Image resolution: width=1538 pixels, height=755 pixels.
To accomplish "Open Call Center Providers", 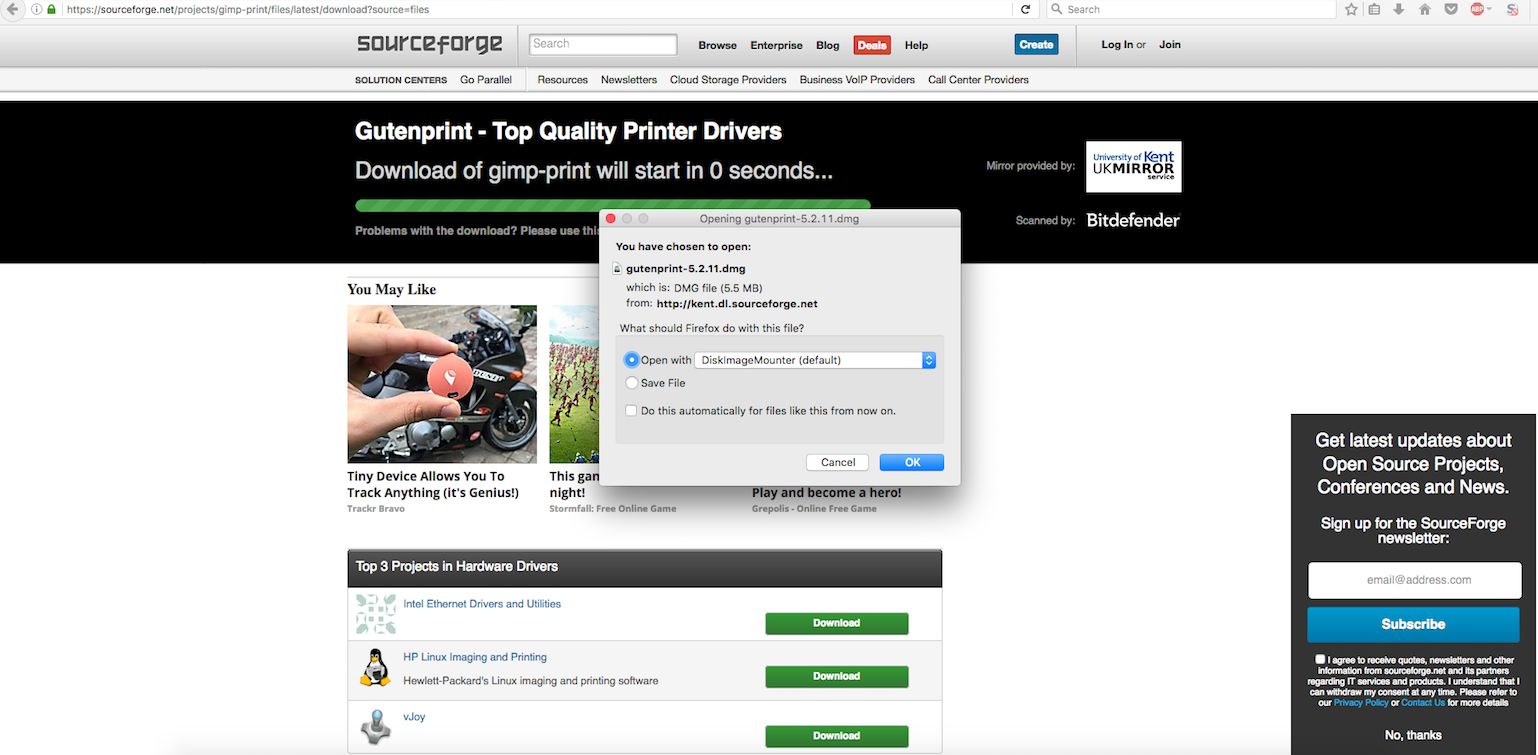I will [978, 80].
